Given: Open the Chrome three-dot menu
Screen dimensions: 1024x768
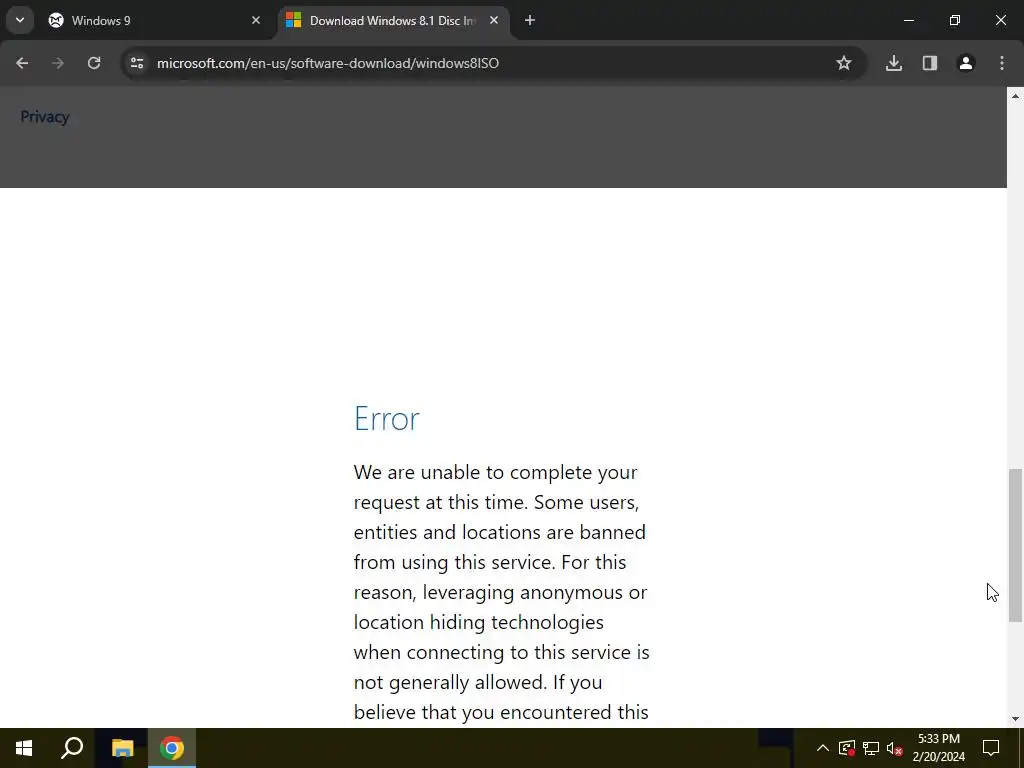Looking at the screenshot, I should point(1002,63).
